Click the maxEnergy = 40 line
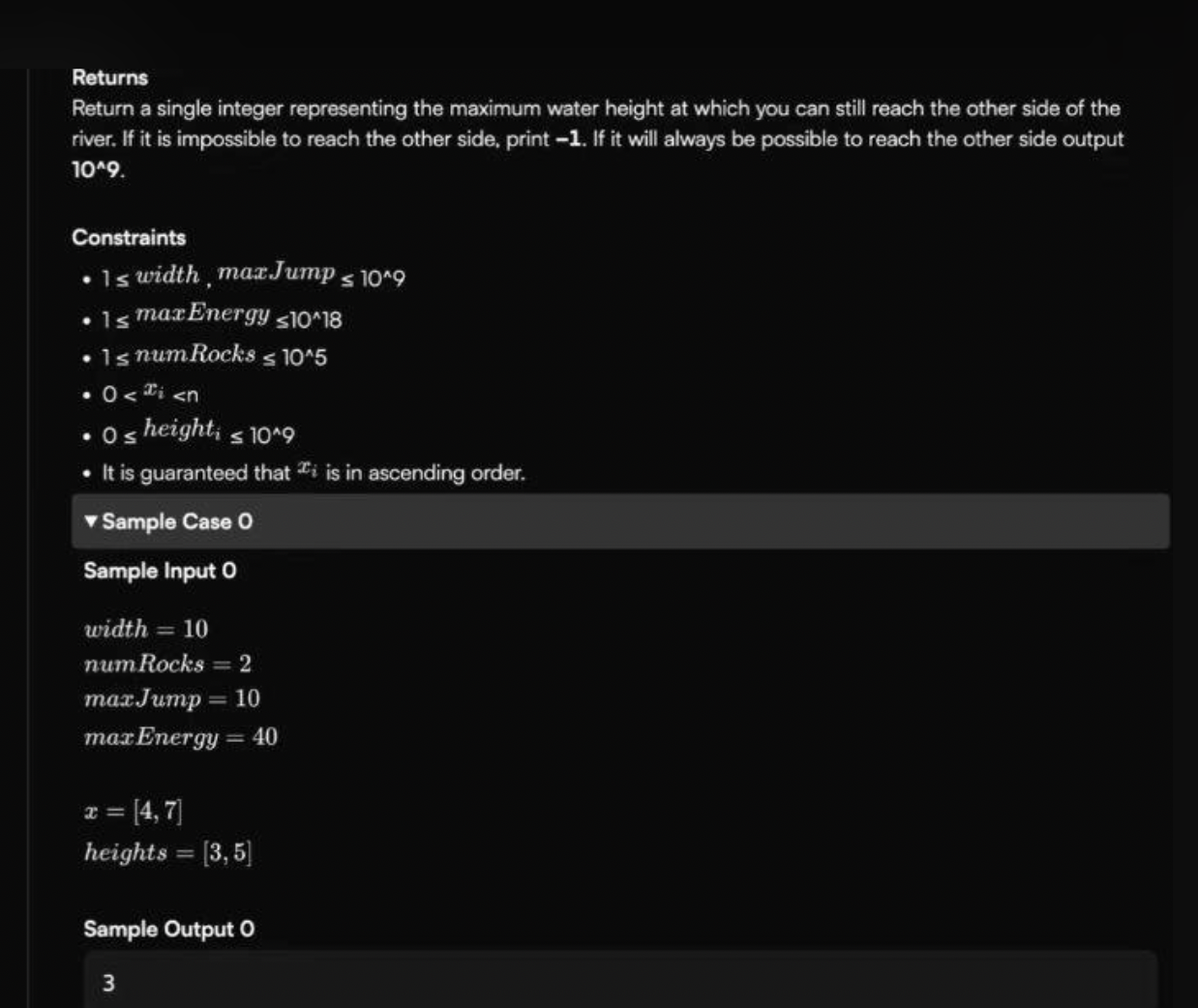Image resolution: width=1198 pixels, height=1008 pixels. pyautogui.click(x=181, y=737)
